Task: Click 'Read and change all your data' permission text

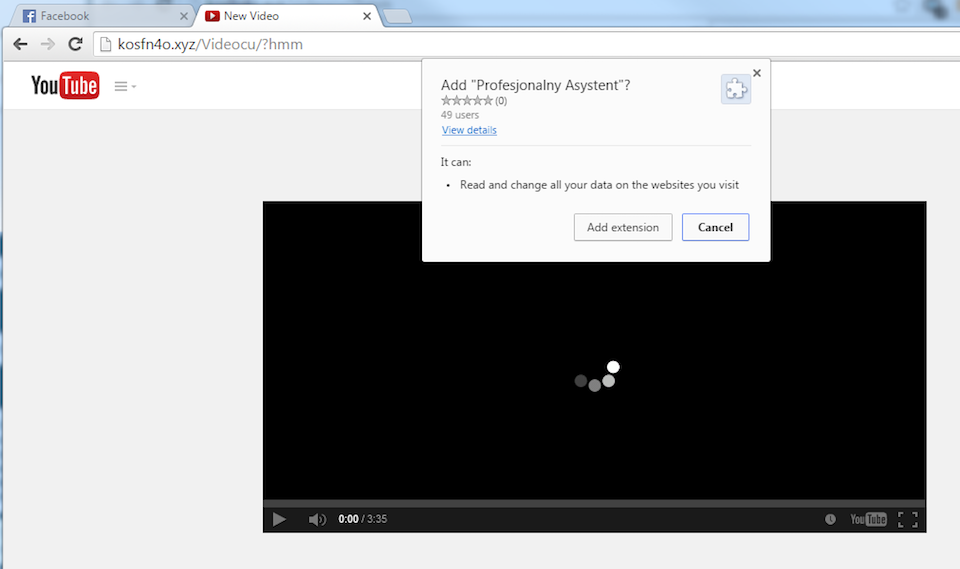Action: (x=599, y=185)
